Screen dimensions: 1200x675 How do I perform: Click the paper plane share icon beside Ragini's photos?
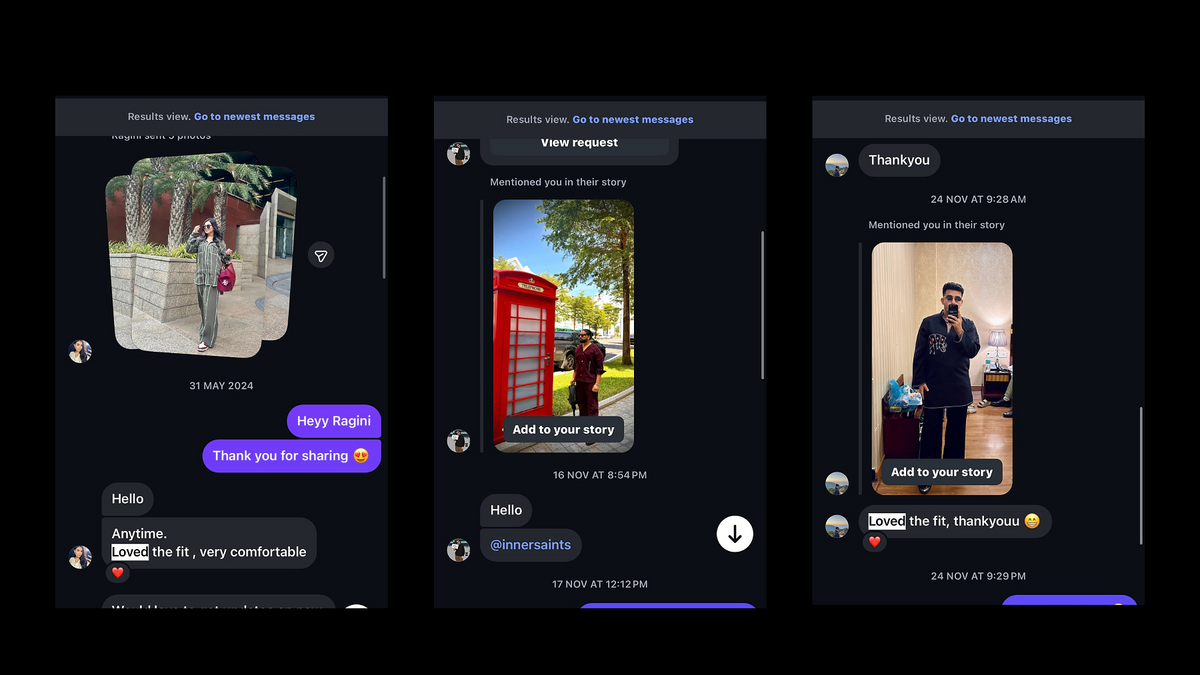pyautogui.click(x=320, y=256)
